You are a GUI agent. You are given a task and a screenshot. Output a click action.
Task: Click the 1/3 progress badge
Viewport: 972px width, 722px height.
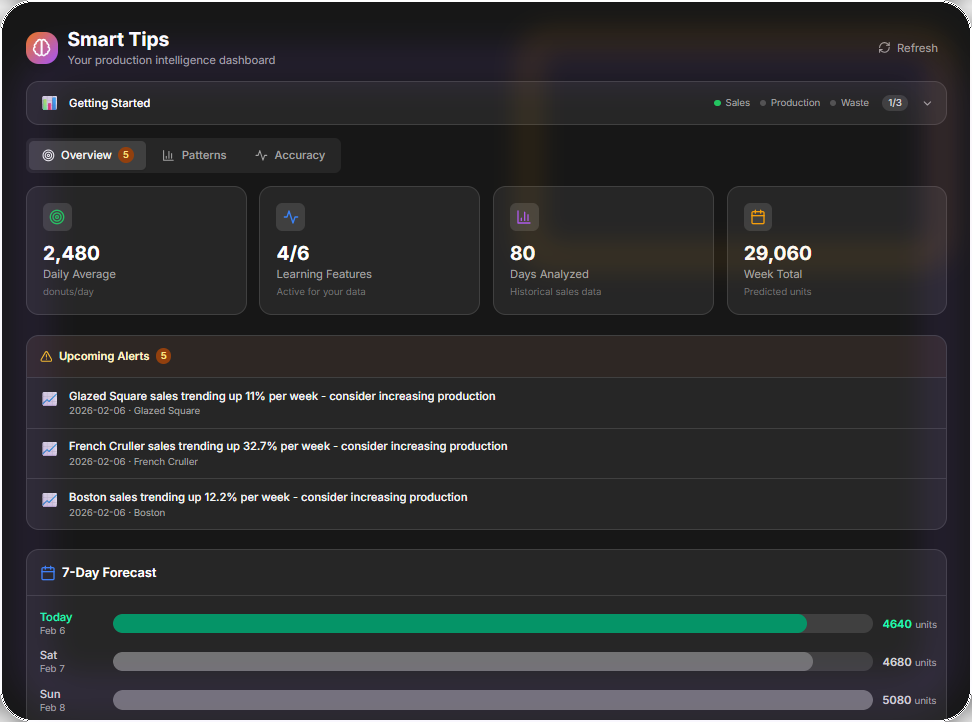click(895, 103)
